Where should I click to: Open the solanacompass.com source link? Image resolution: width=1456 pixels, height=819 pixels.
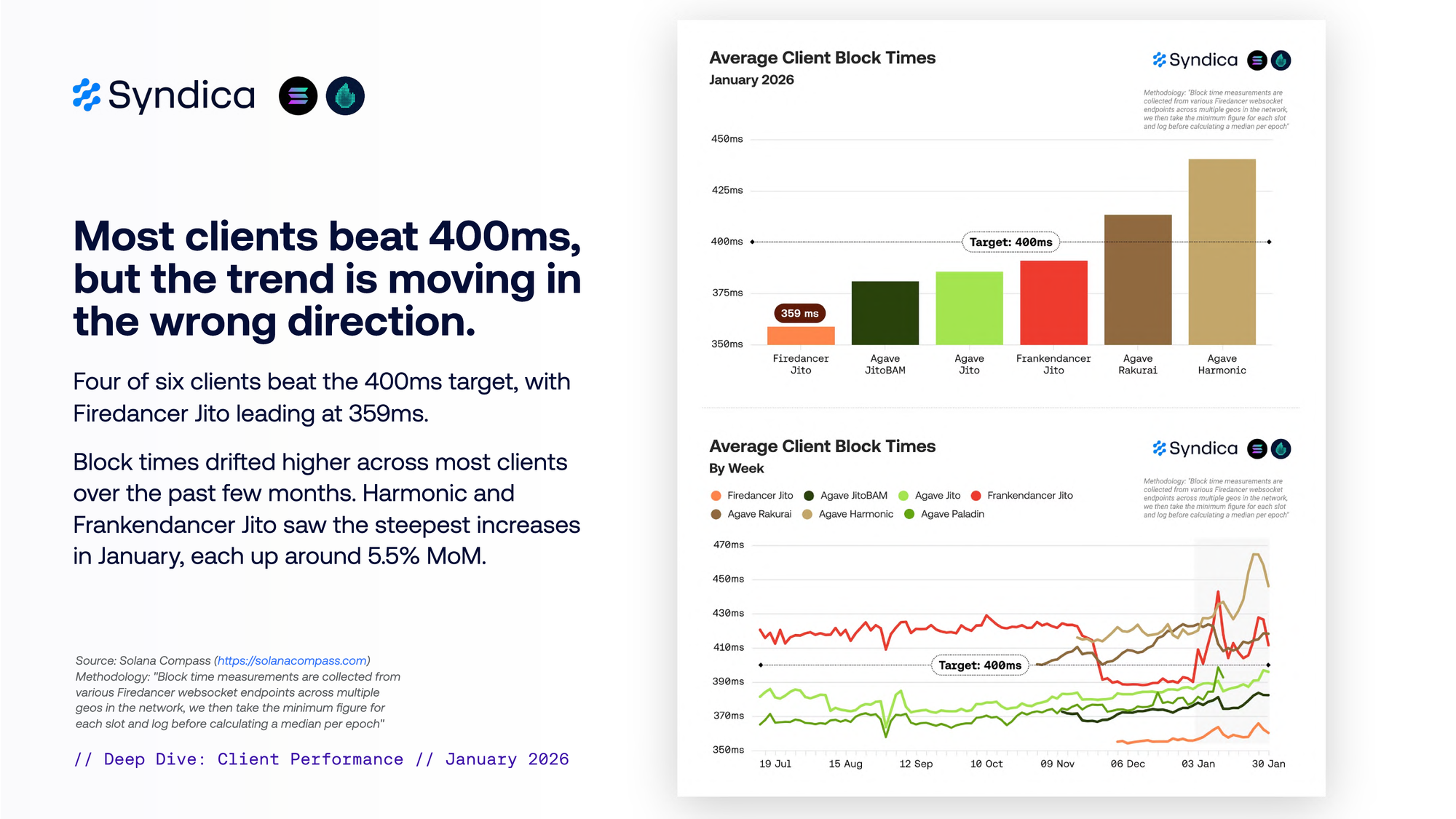pos(292,660)
